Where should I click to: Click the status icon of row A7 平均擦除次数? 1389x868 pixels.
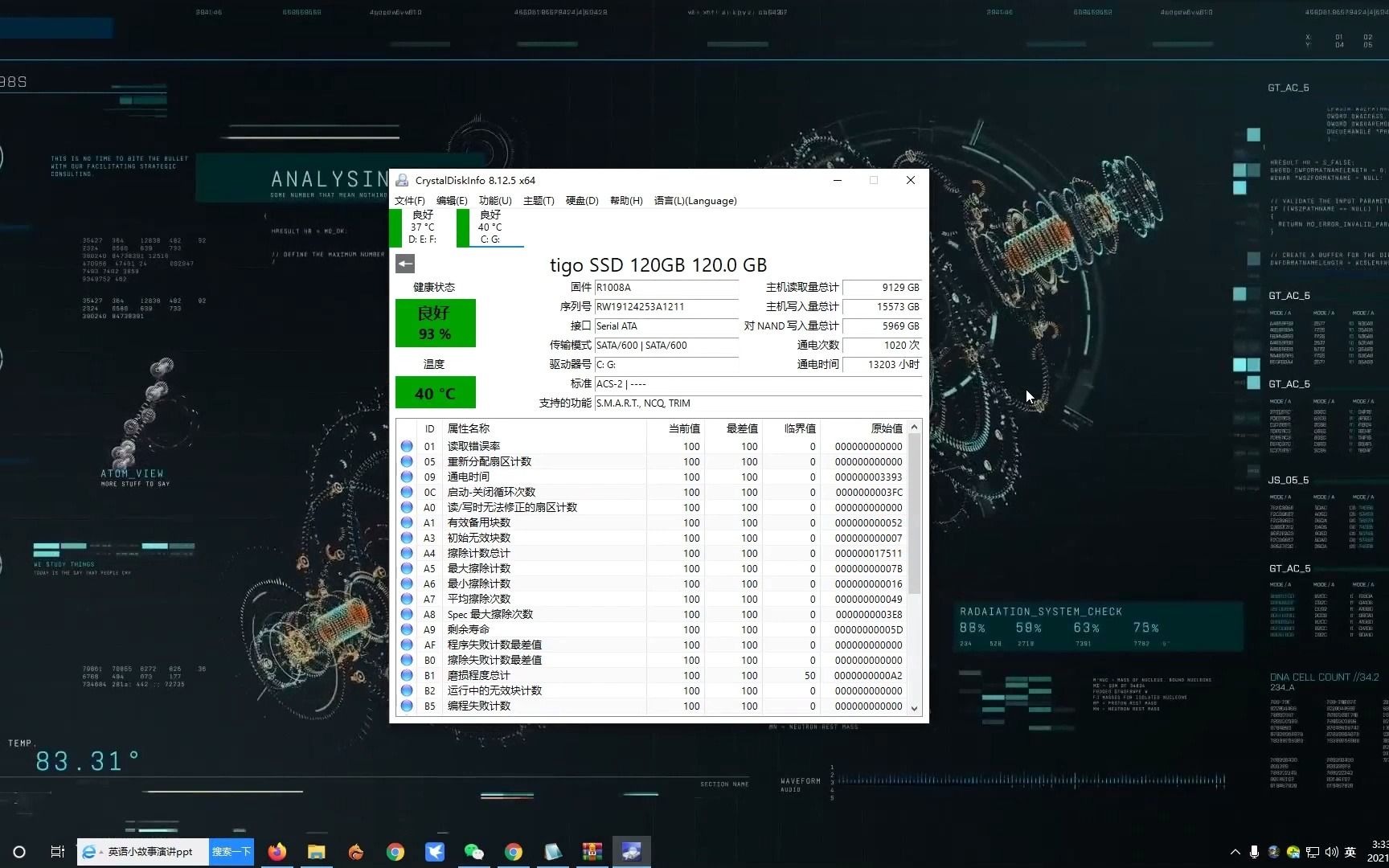[x=407, y=599]
